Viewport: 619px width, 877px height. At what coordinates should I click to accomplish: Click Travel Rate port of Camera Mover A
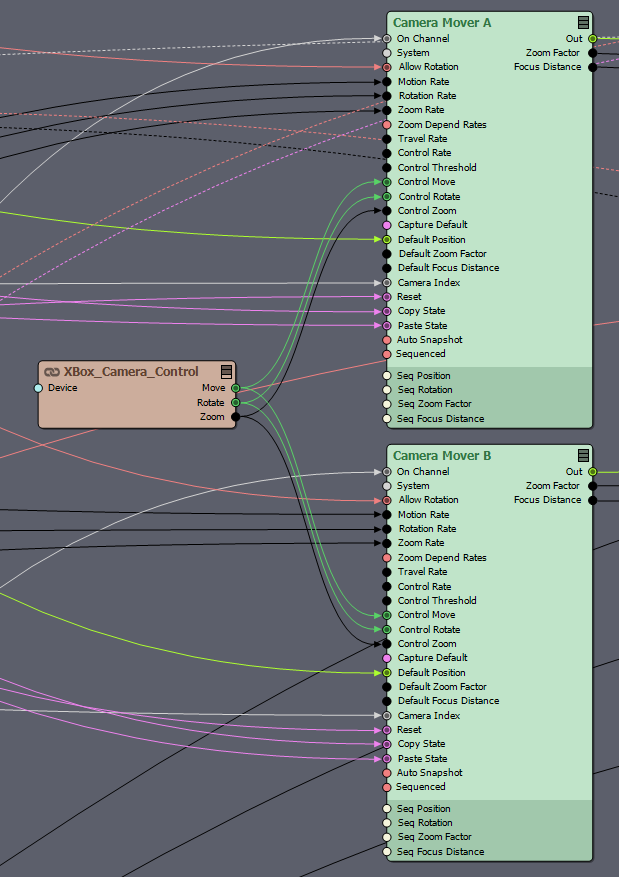click(x=386, y=139)
